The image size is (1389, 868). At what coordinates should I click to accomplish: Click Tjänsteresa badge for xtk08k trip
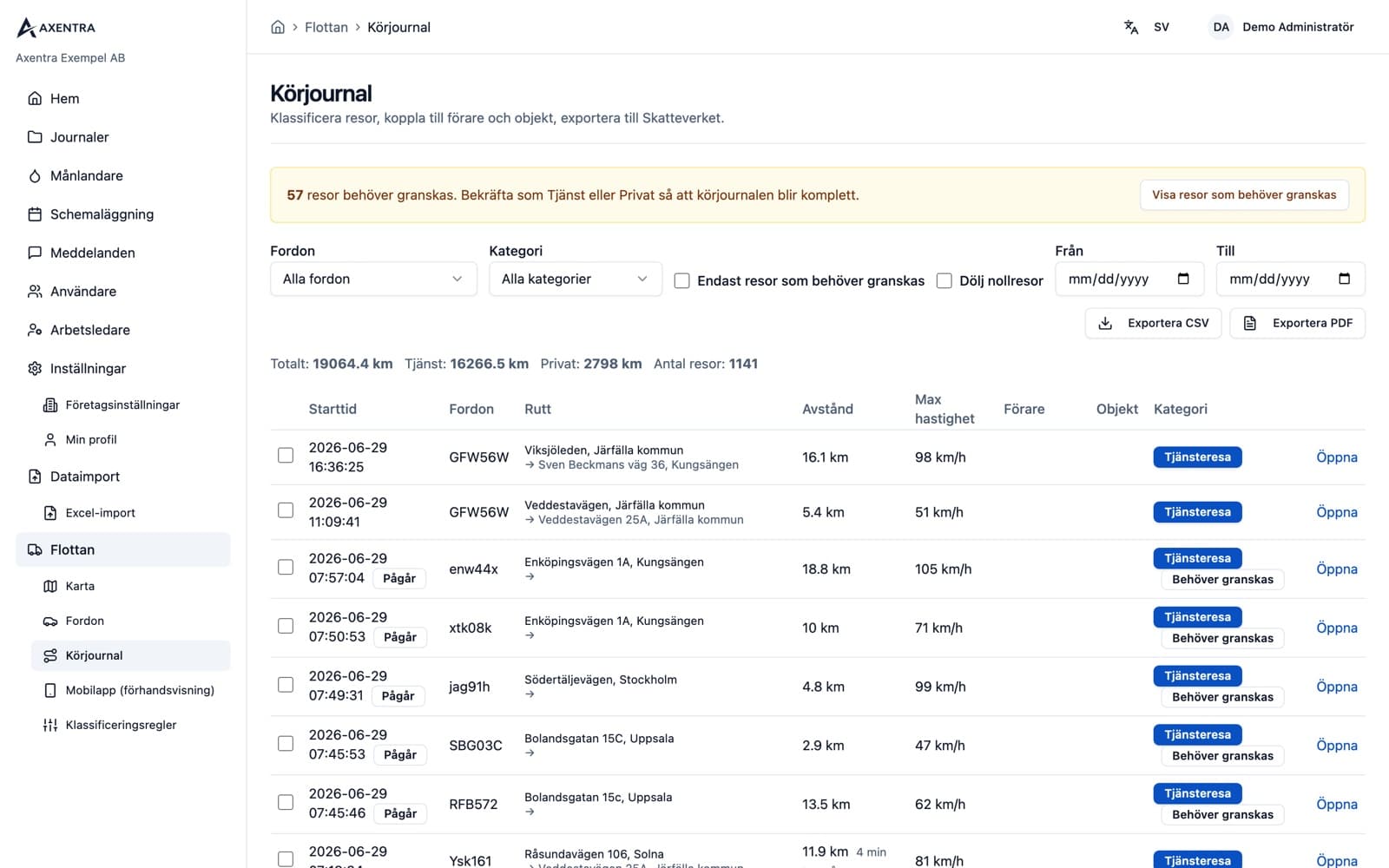1197,617
